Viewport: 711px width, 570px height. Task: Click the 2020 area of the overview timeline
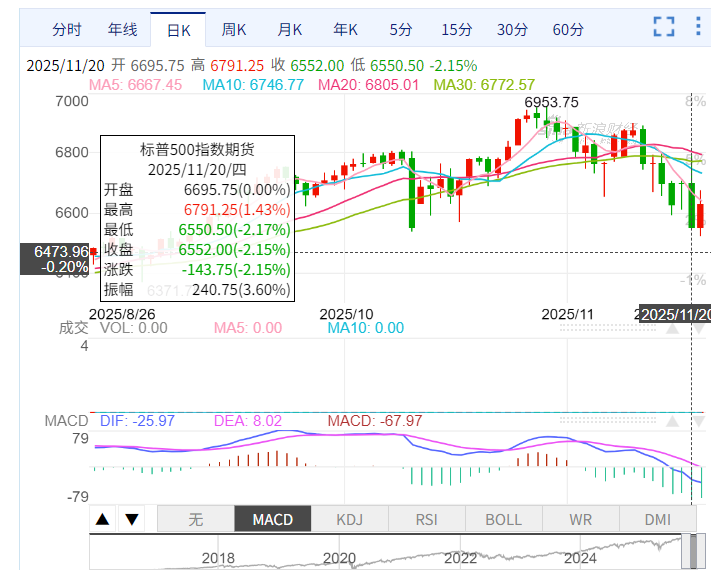[340, 558]
